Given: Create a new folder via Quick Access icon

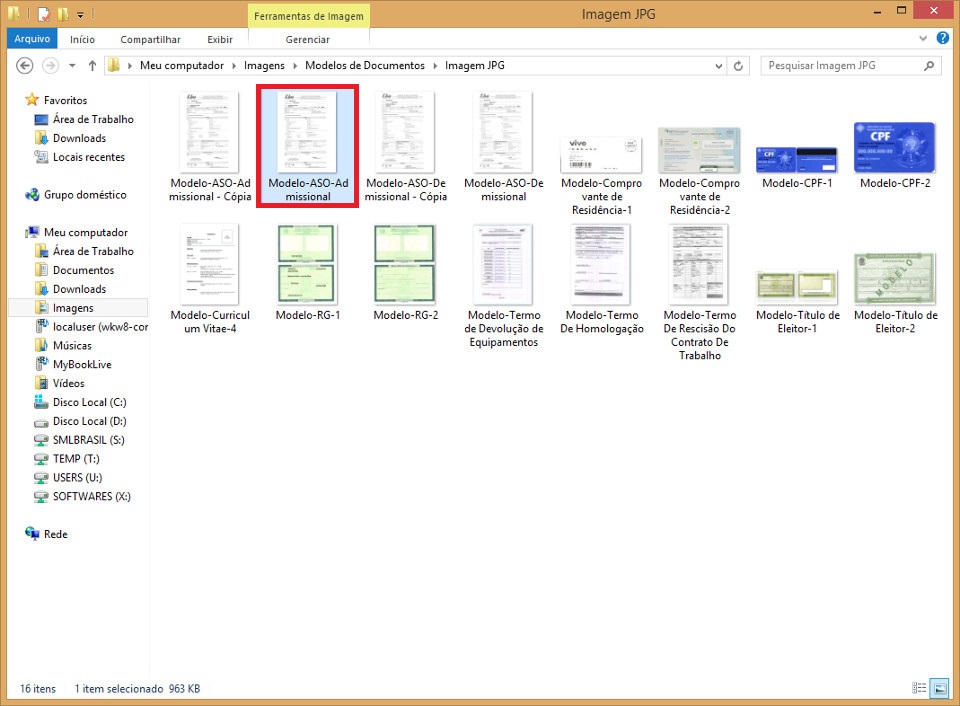Looking at the screenshot, I should (63, 13).
